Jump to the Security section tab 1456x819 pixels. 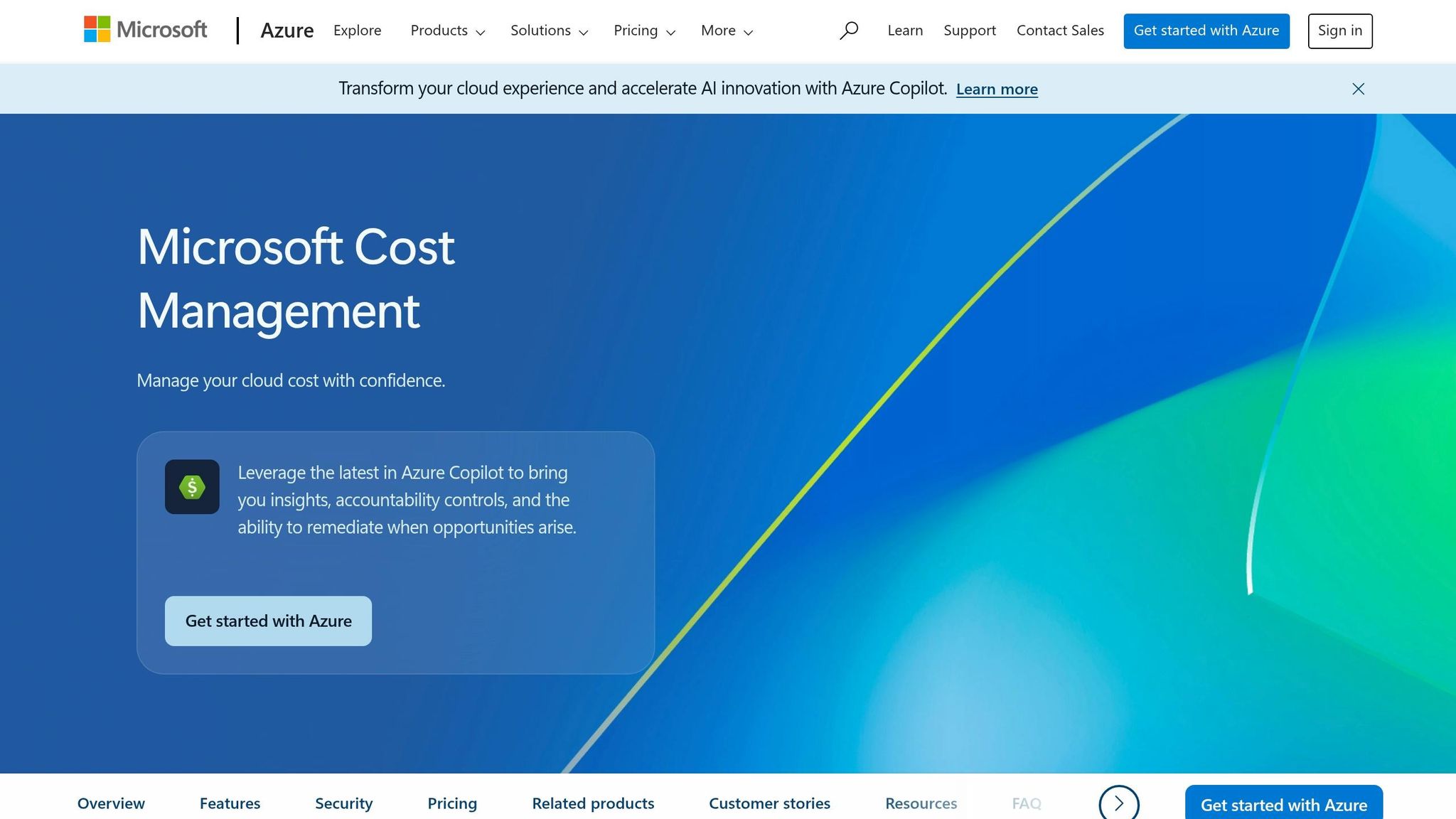[x=343, y=803]
